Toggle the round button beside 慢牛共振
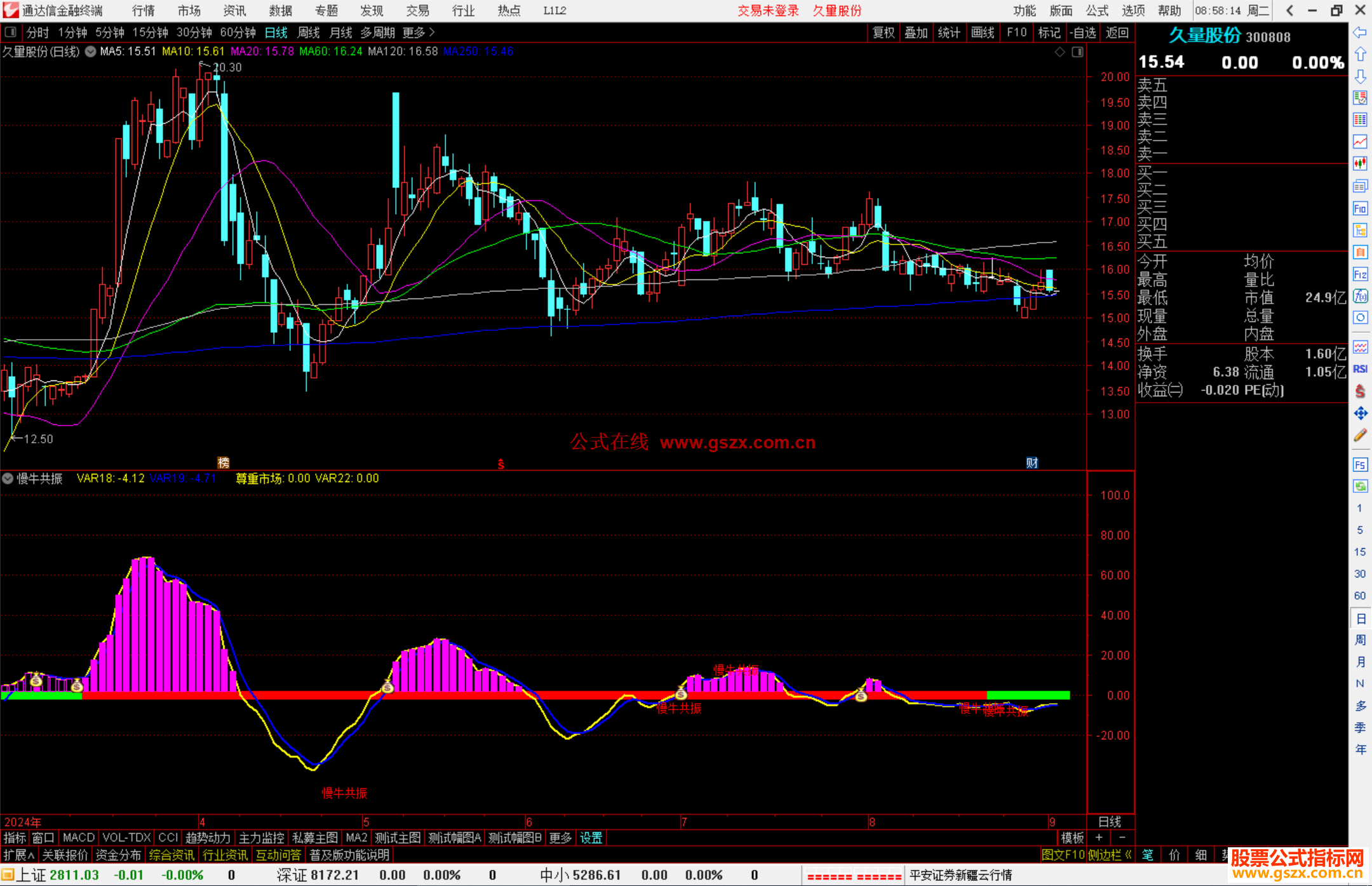Image resolution: width=1372 pixels, height=886 pixels. (8, 478)
